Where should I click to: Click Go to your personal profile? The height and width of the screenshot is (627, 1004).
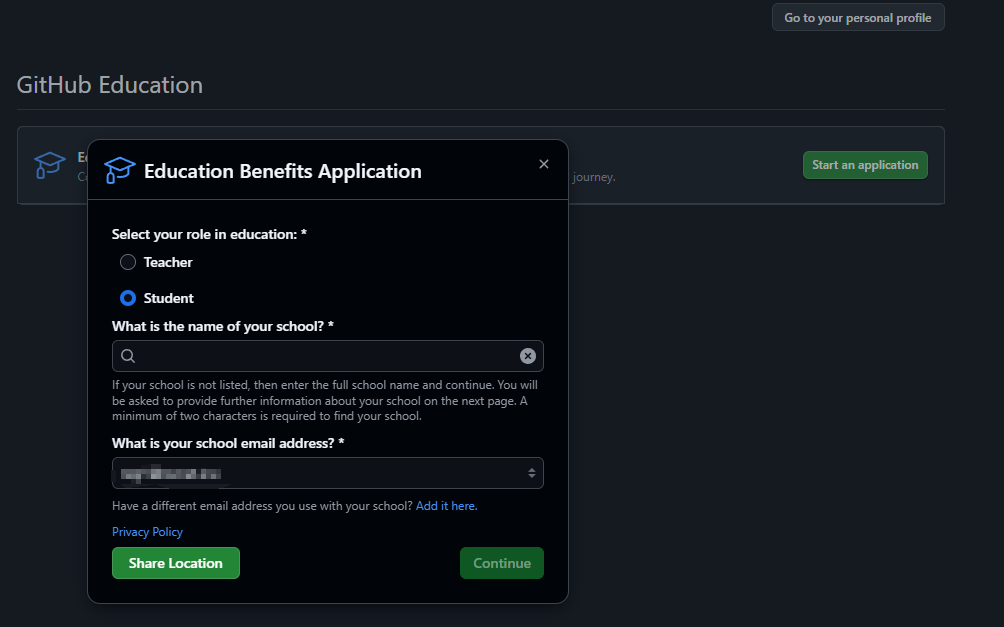point(857,18)
